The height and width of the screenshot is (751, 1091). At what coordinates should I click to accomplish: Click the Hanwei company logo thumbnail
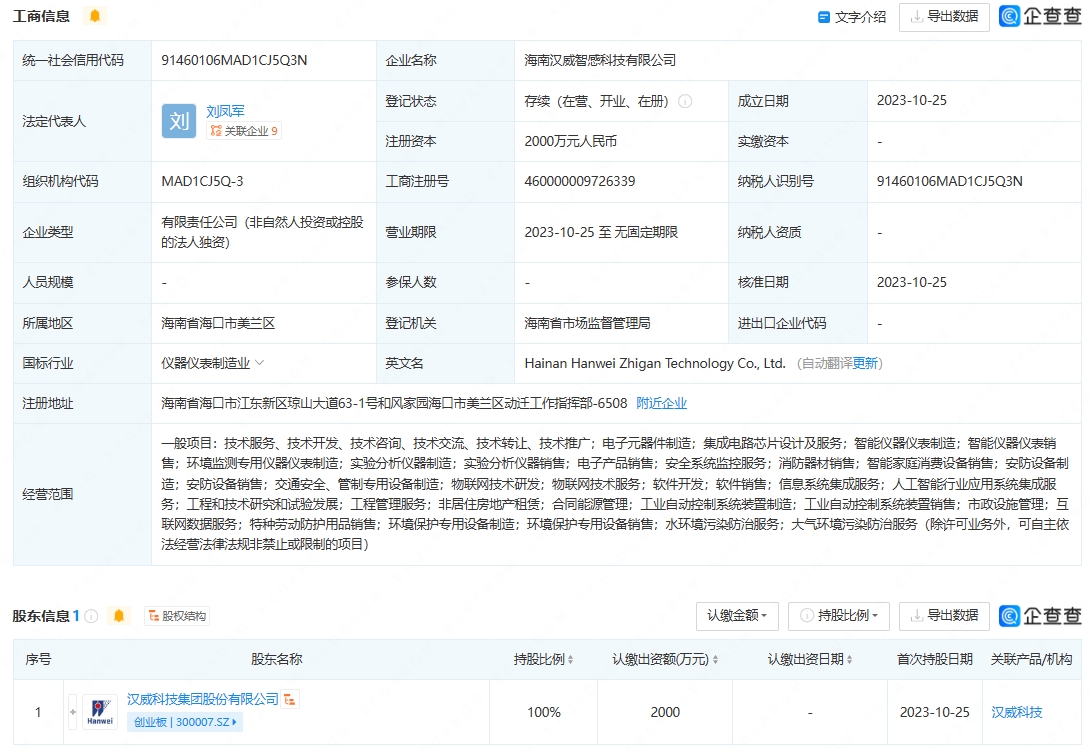[x=99, y=712]
